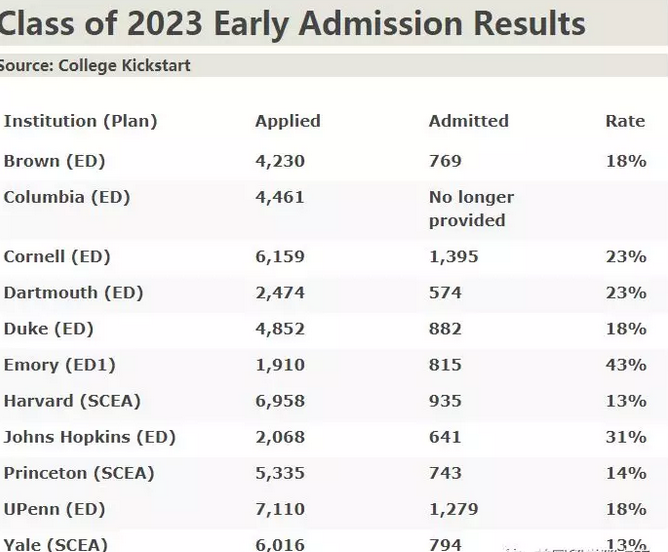Image resolution: width=668 pixels, height=552 pixels.
Task: Click the "Applied" column header
Action: 288,121
